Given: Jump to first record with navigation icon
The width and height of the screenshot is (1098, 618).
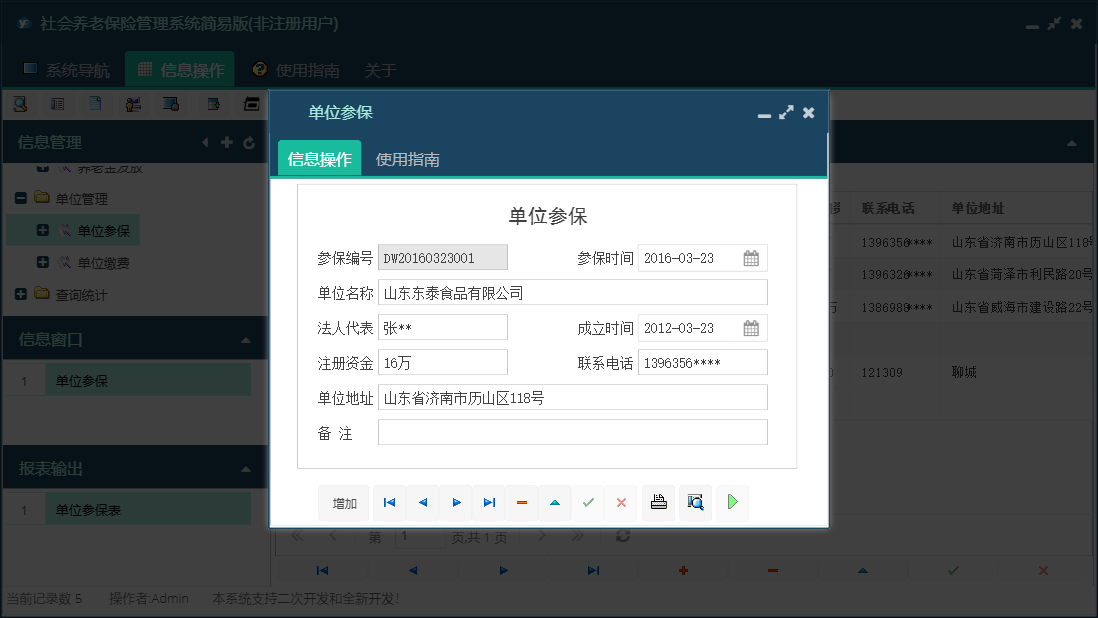Looking at the screenshot, I should click(389, 503).
